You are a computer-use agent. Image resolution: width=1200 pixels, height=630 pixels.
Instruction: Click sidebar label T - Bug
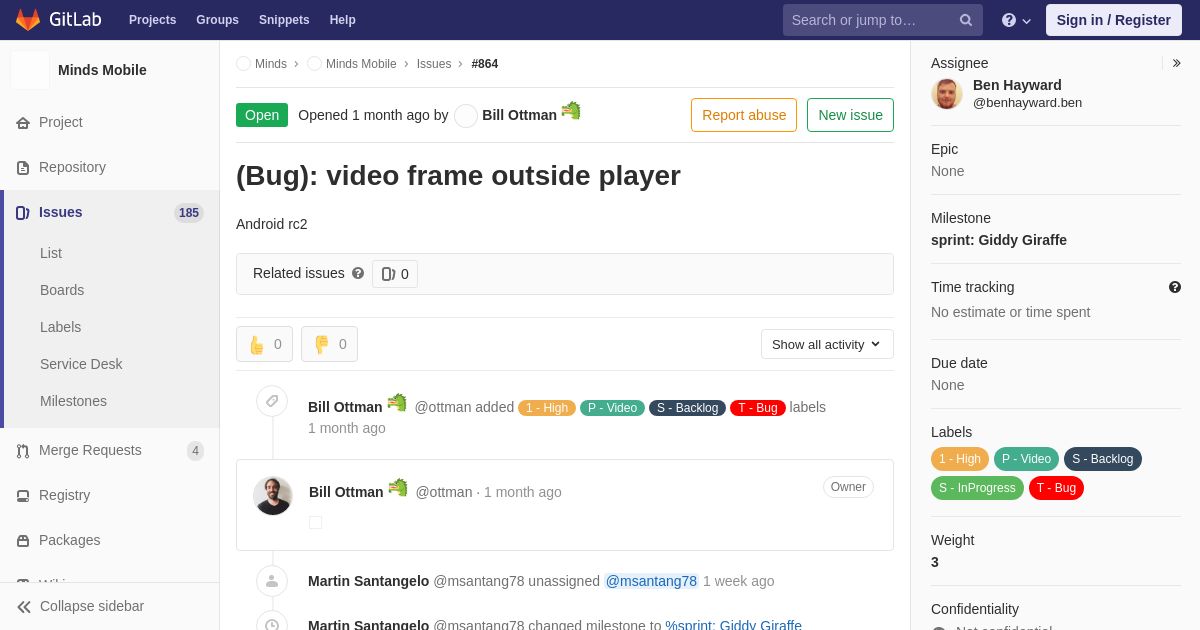click(x=1056, y=488)
